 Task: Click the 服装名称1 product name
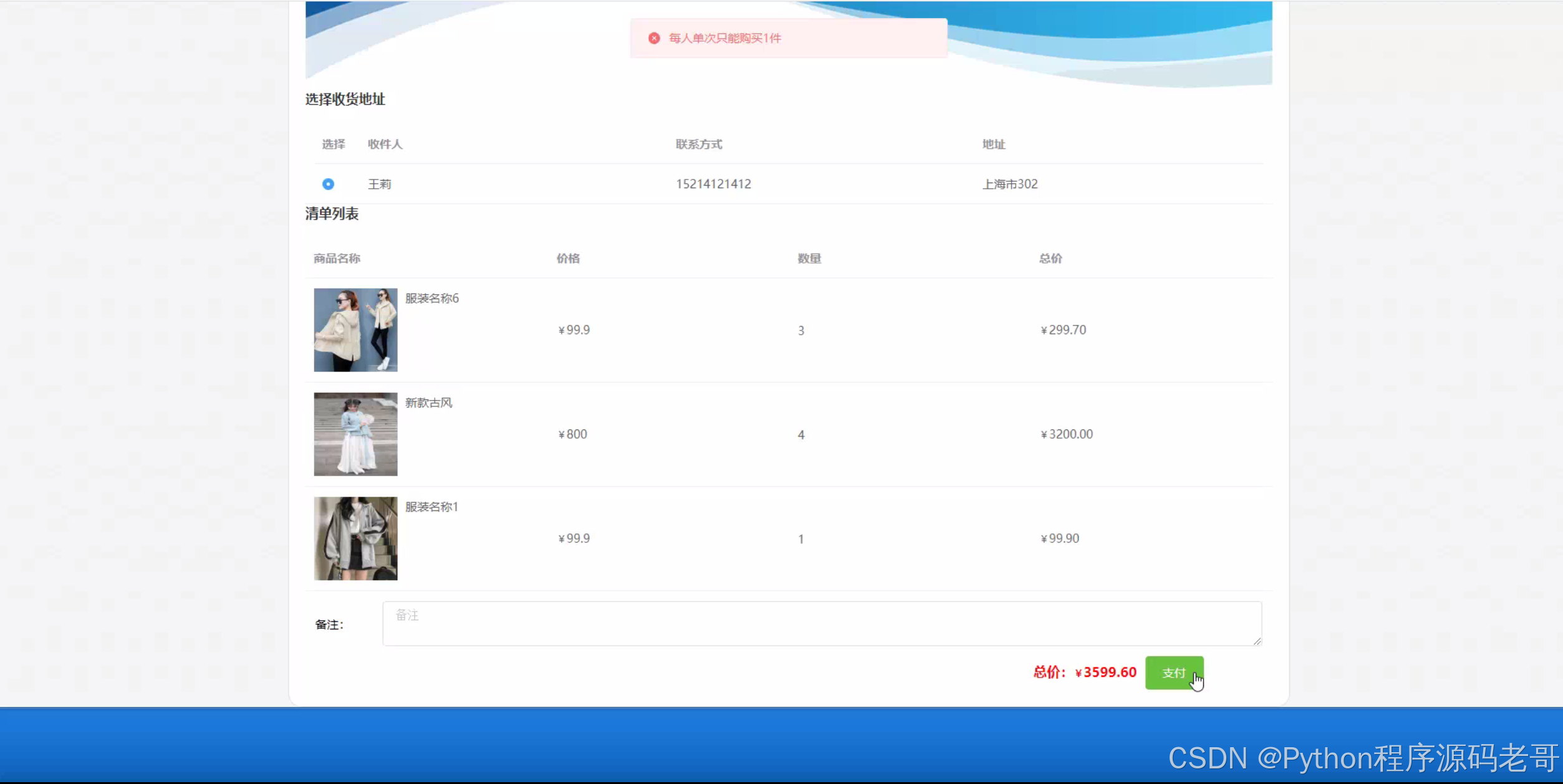[431, 507]
